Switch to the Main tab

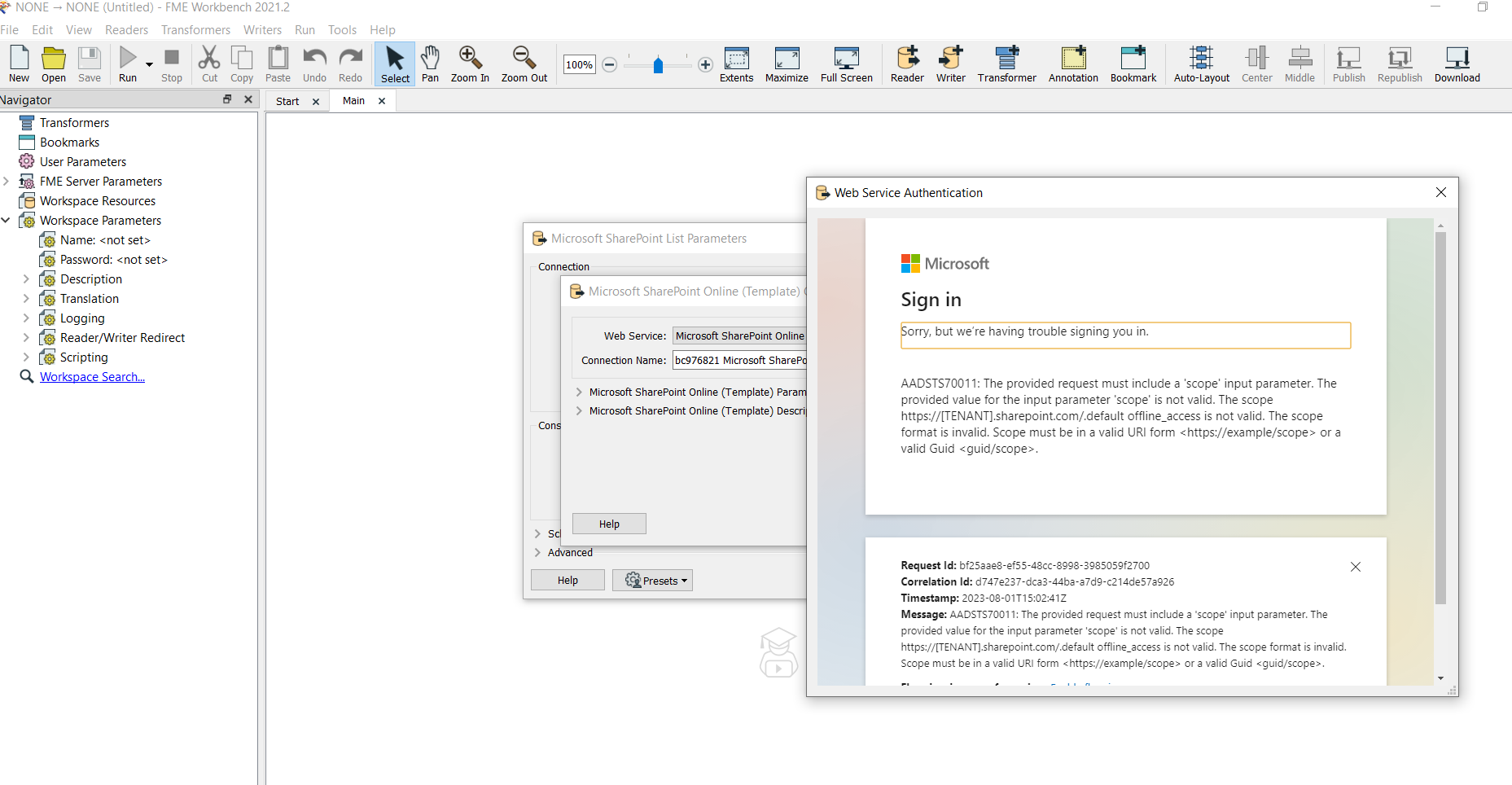(353, 101)
